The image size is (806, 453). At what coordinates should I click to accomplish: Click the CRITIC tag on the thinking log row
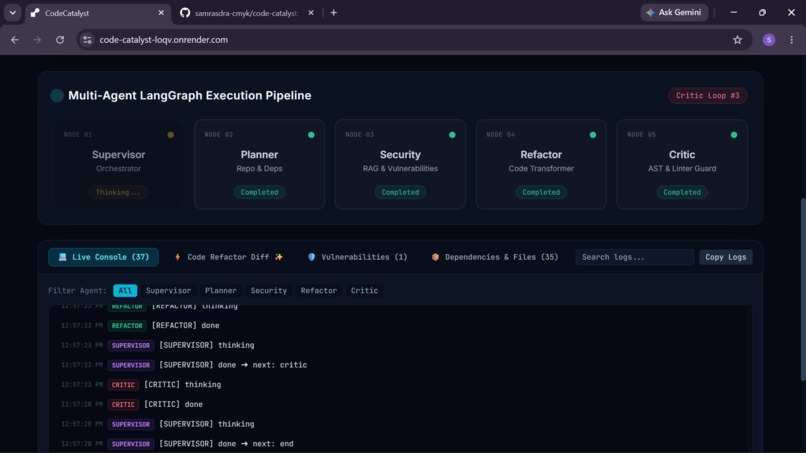click(x=123, y=385)
